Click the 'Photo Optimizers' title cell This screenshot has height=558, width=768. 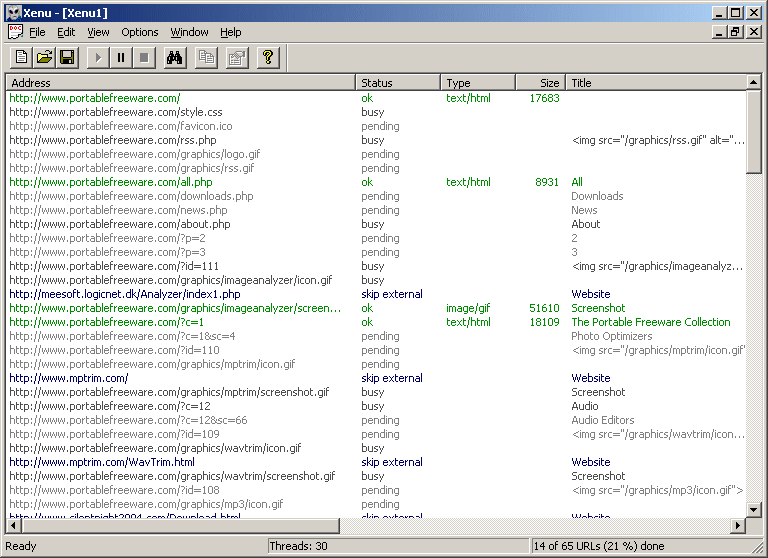tap(612, 336)
